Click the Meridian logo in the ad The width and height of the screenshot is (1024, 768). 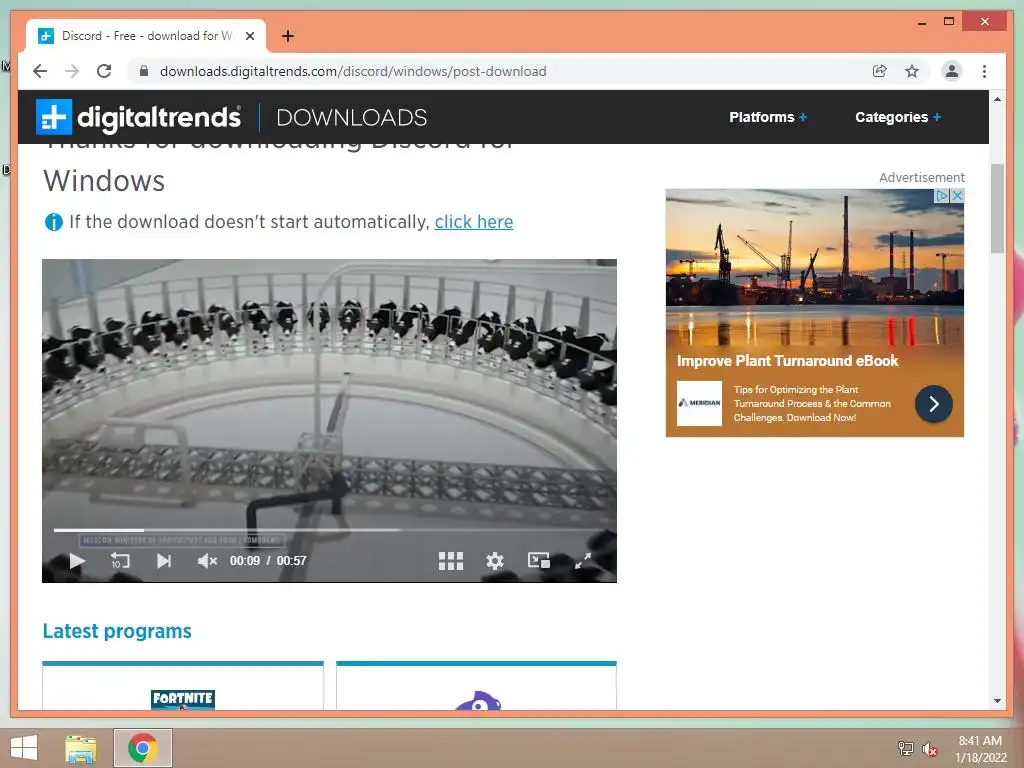[x=699, y=403]
